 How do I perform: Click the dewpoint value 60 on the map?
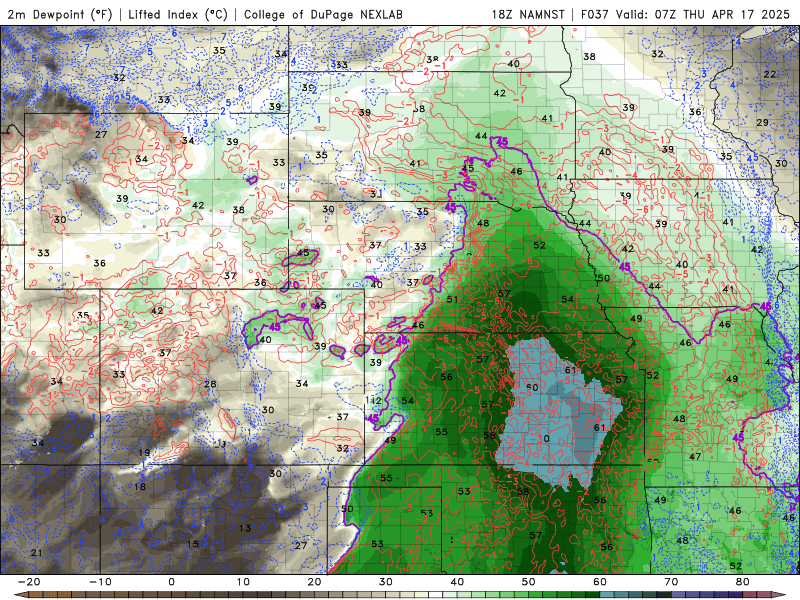coord(532,388)
